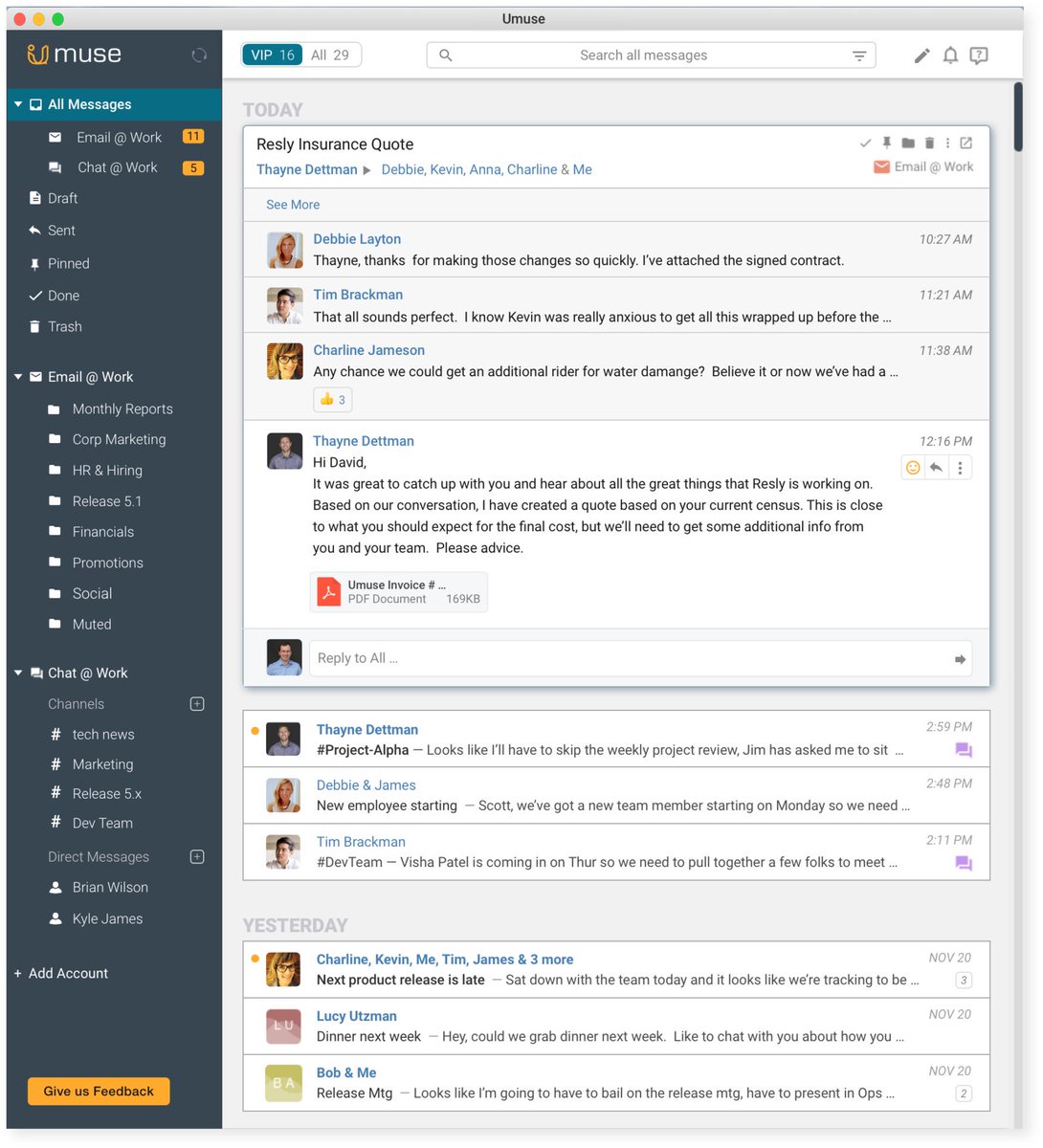
Task: Add emoji reaction to Thayne's message
Action: click(x=913, y=467)
